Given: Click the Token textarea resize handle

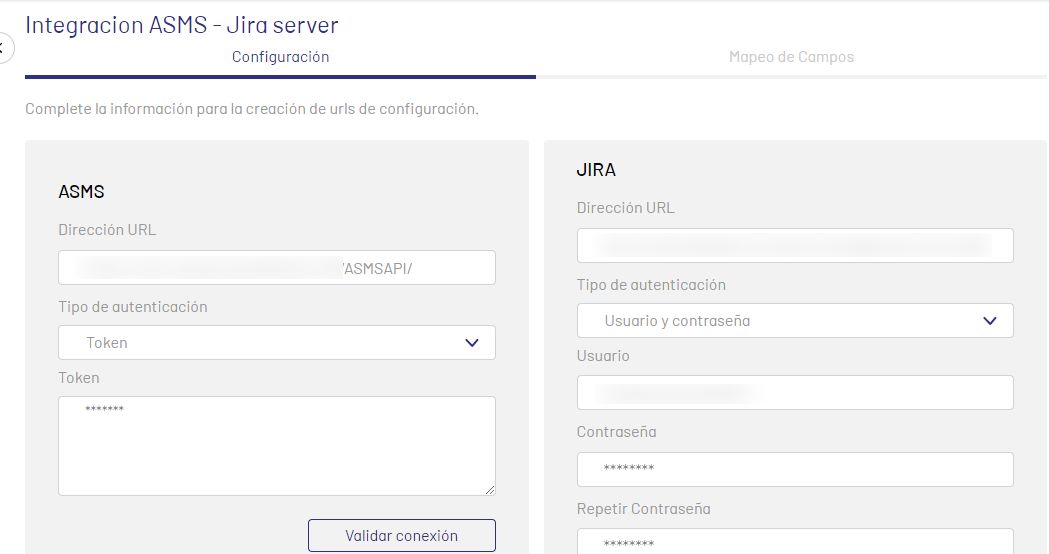Looking at the screenshot, I should pos(490,490).
